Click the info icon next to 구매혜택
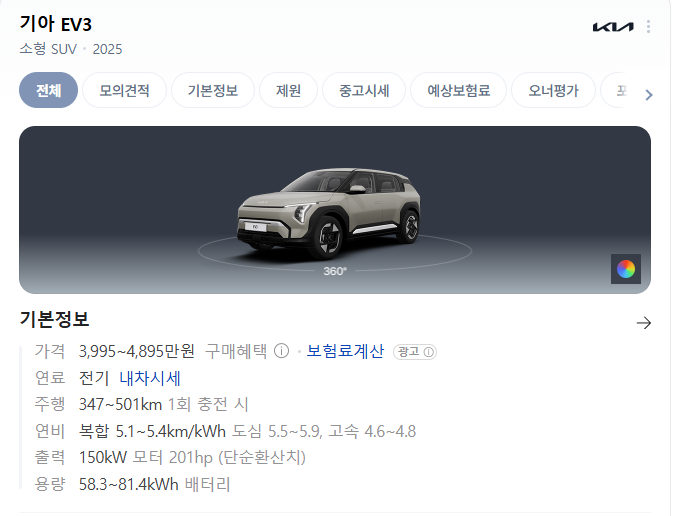This screenshot has width=687, height=516. pos(281,351)
